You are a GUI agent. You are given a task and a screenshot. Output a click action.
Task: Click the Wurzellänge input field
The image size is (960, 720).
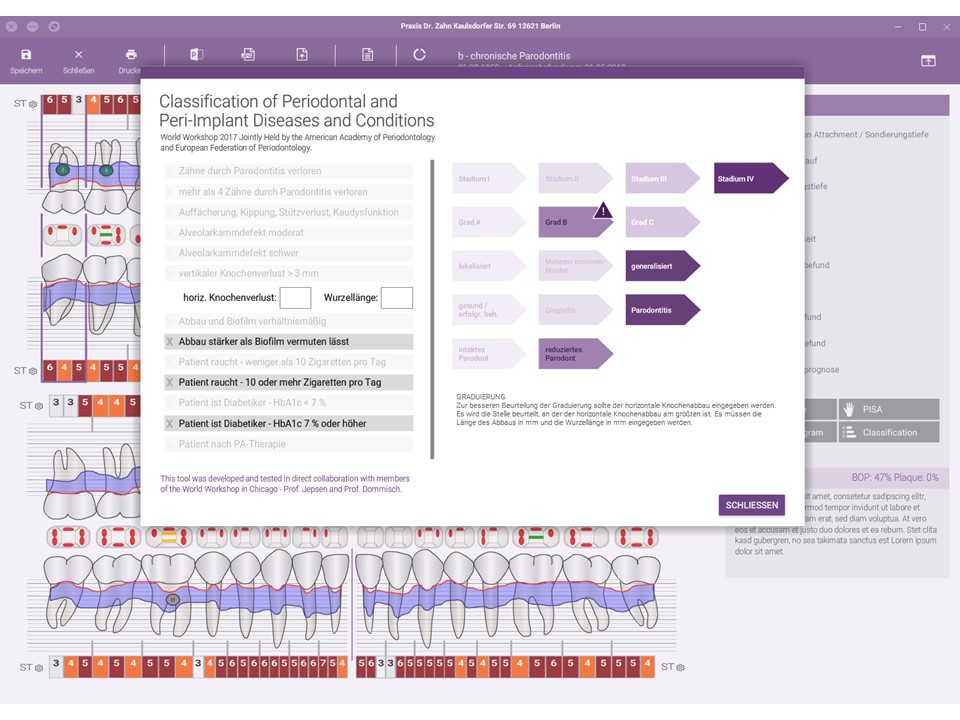click(396, 298)
